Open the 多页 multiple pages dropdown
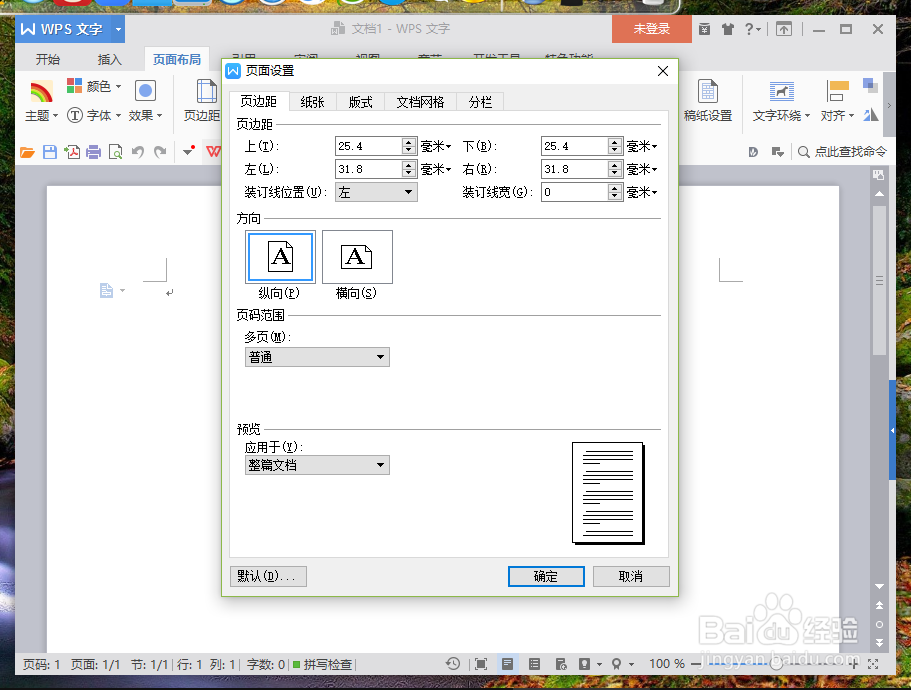The height and width of the screenshot is (690, 911). click(317, 357)
